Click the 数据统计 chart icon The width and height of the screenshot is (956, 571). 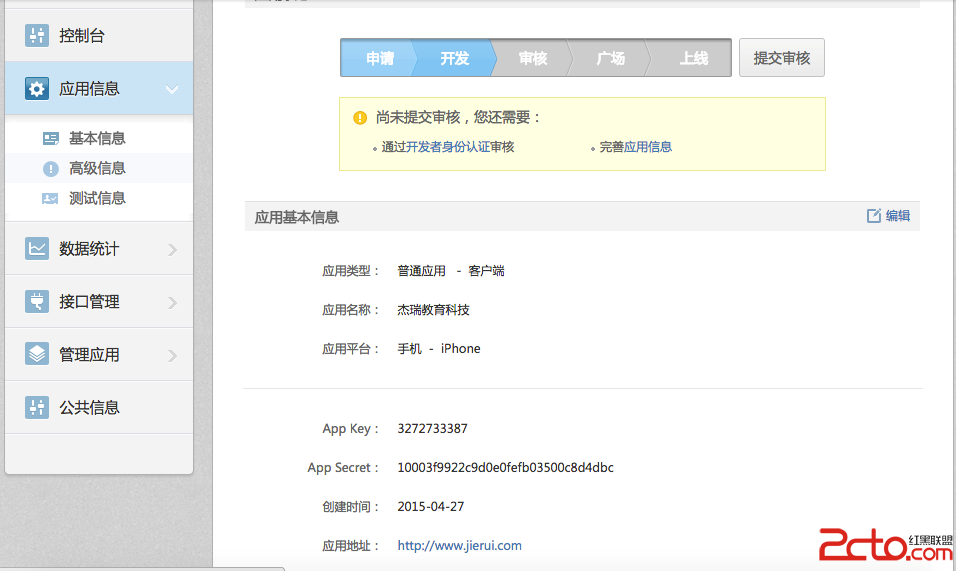37,249
